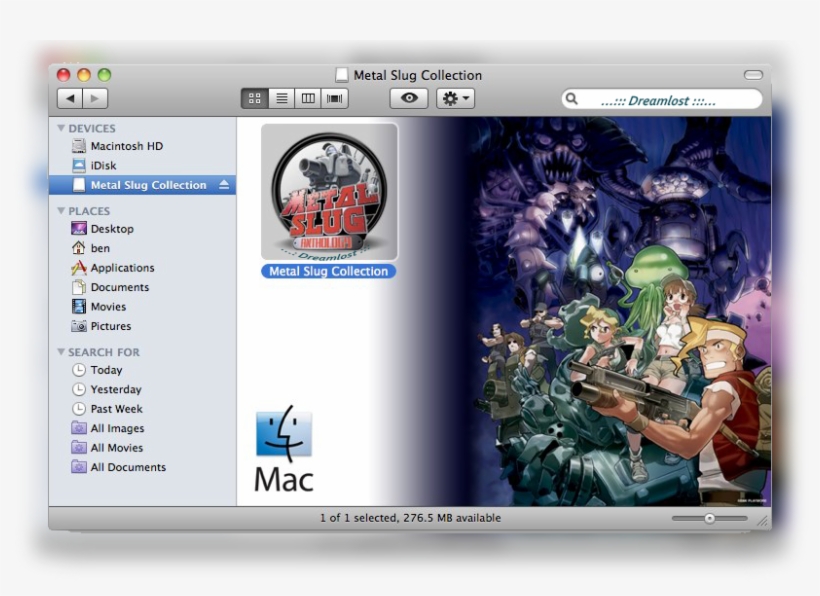This screenshot has width=820, height=596.
Task: Select Metal Slug Collection volume in sidebar
Action: 142,185
